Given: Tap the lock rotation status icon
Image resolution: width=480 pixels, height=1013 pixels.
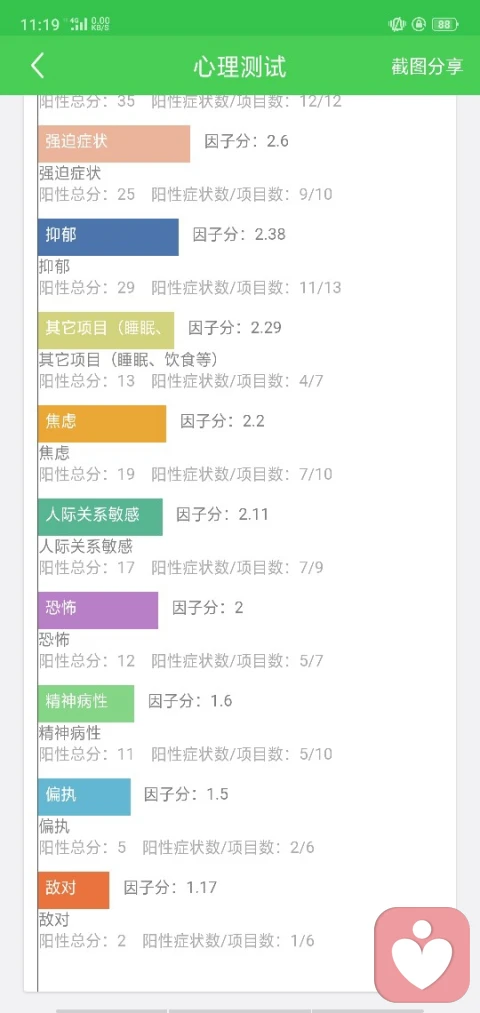Looking at the screenshot, I should click(x=419, y=25).
